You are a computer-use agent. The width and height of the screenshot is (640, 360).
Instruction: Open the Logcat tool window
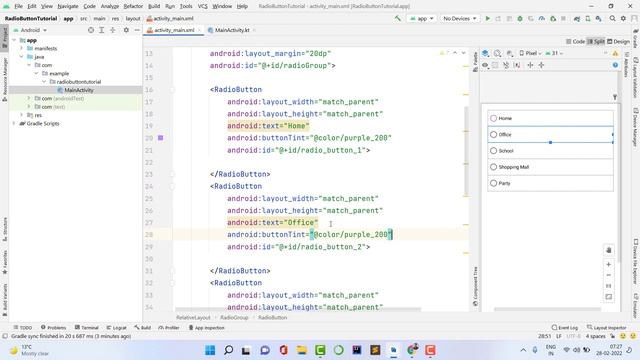pyautogui.click(x=116, y=327)
